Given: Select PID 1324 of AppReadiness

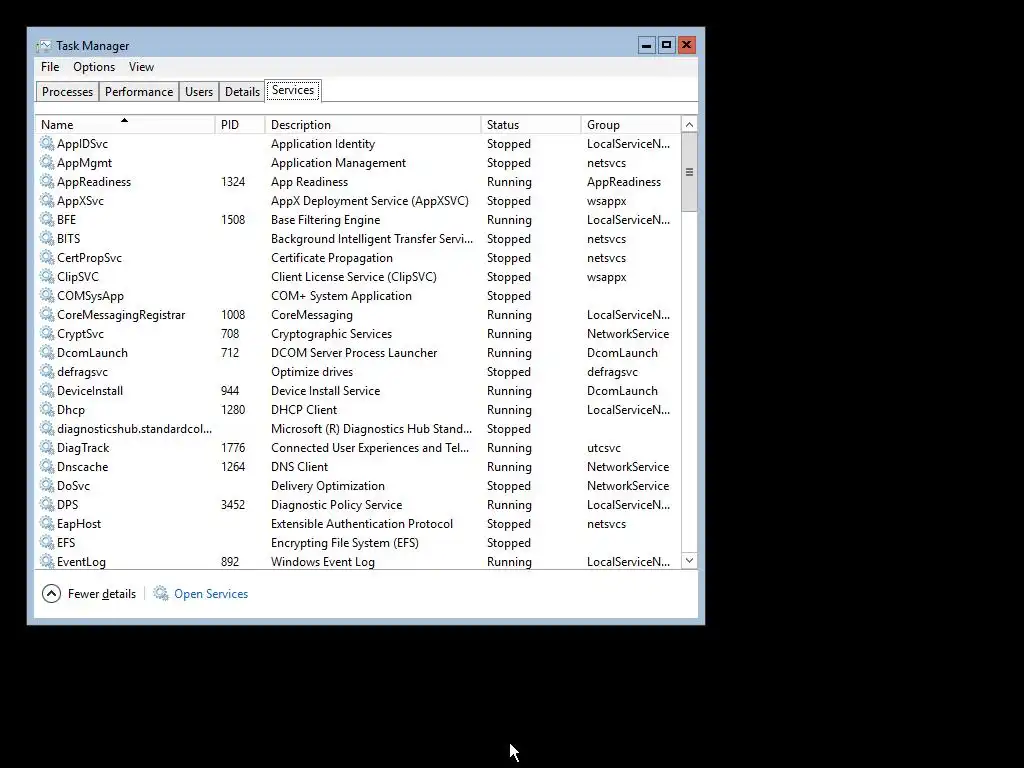Looking at the screenshot, I should click(x=233, y=182).
